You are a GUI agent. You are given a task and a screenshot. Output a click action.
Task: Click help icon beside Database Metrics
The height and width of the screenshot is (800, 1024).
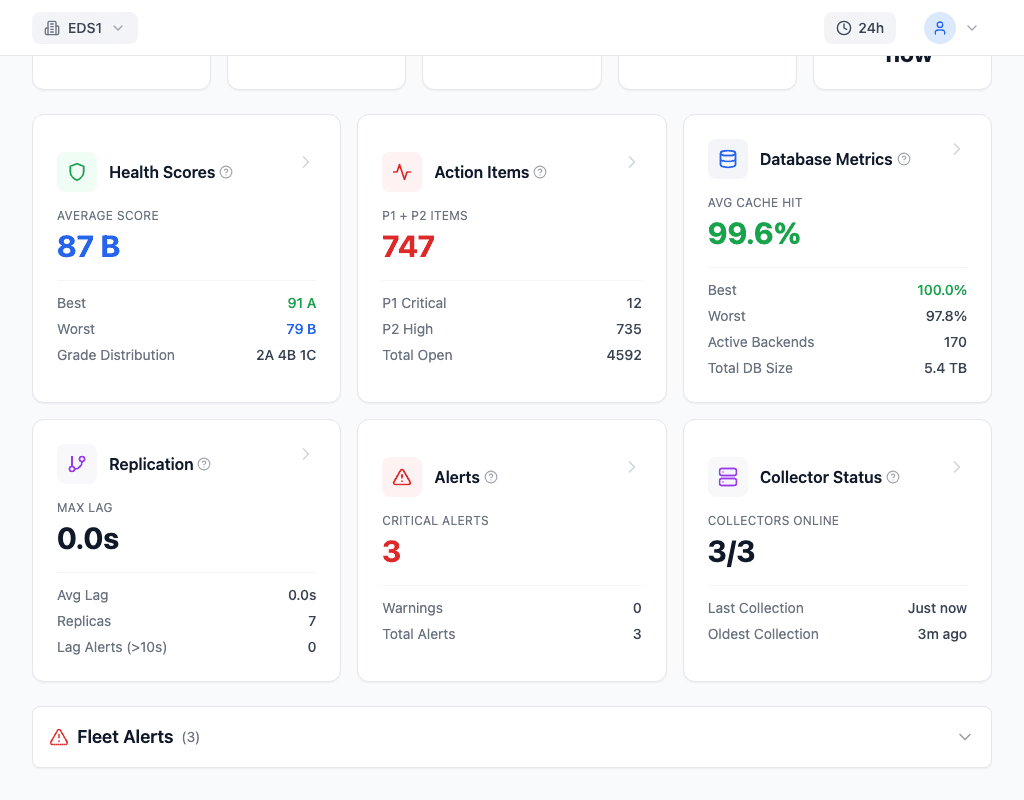(x=904, y=159)
